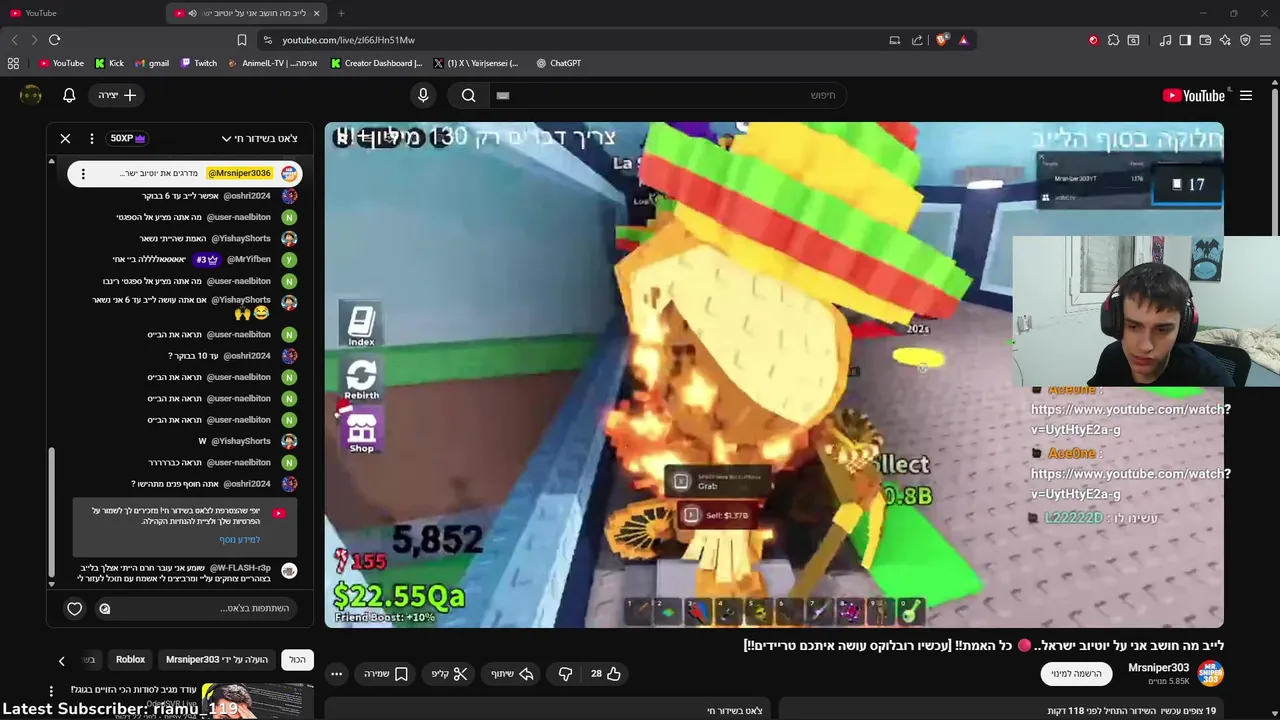Open a new browser tab
Viewport: 1280px width, 720px height.
[x=341, y=13]
